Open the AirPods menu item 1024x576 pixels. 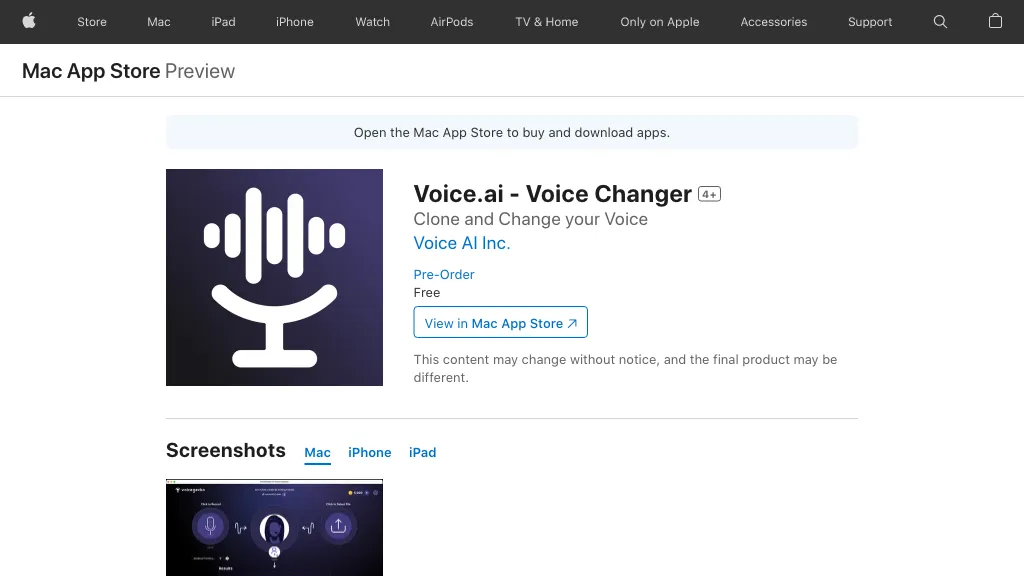pos(452,22)
